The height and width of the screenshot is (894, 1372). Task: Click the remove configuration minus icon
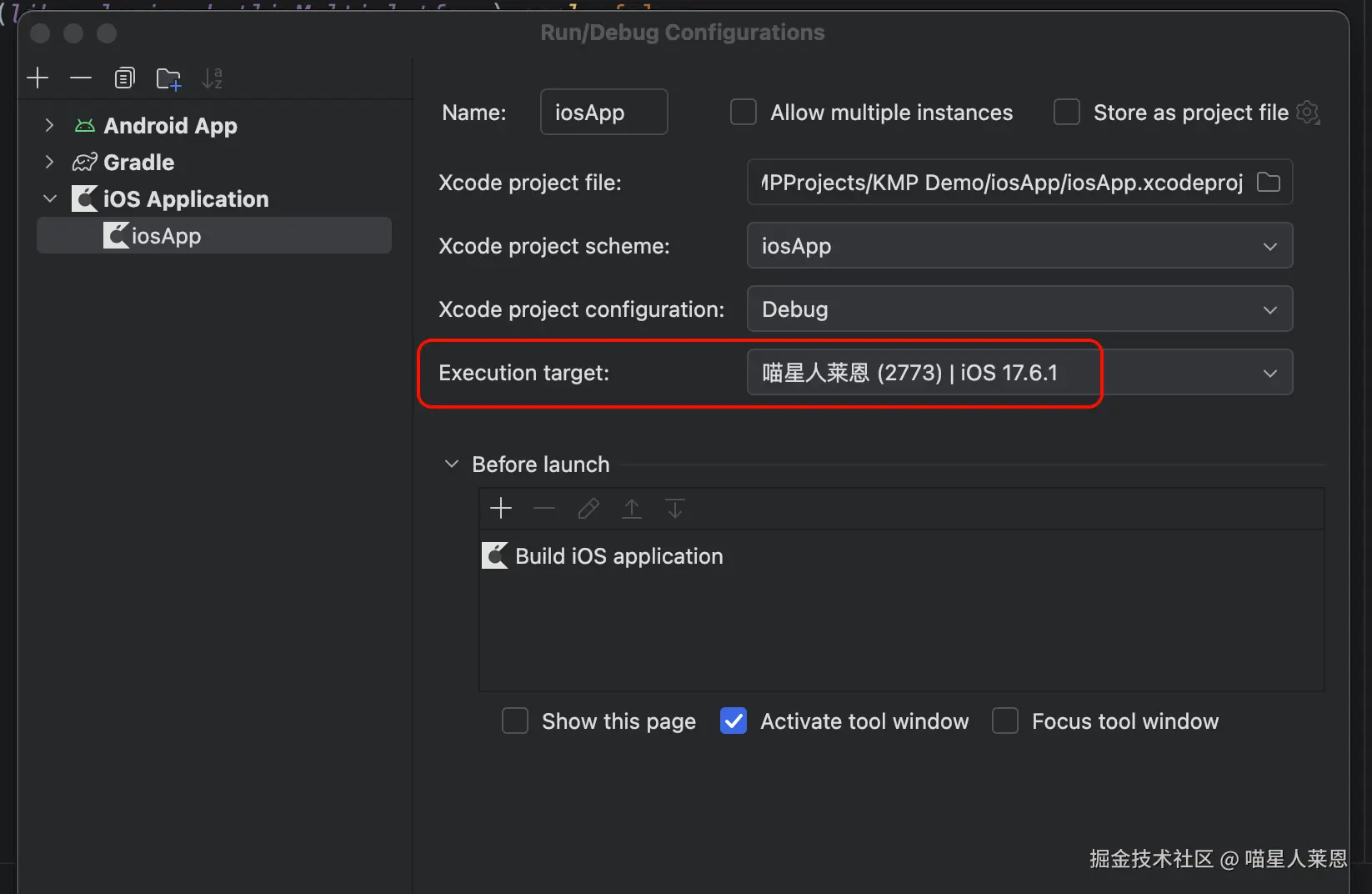(81, 78)
